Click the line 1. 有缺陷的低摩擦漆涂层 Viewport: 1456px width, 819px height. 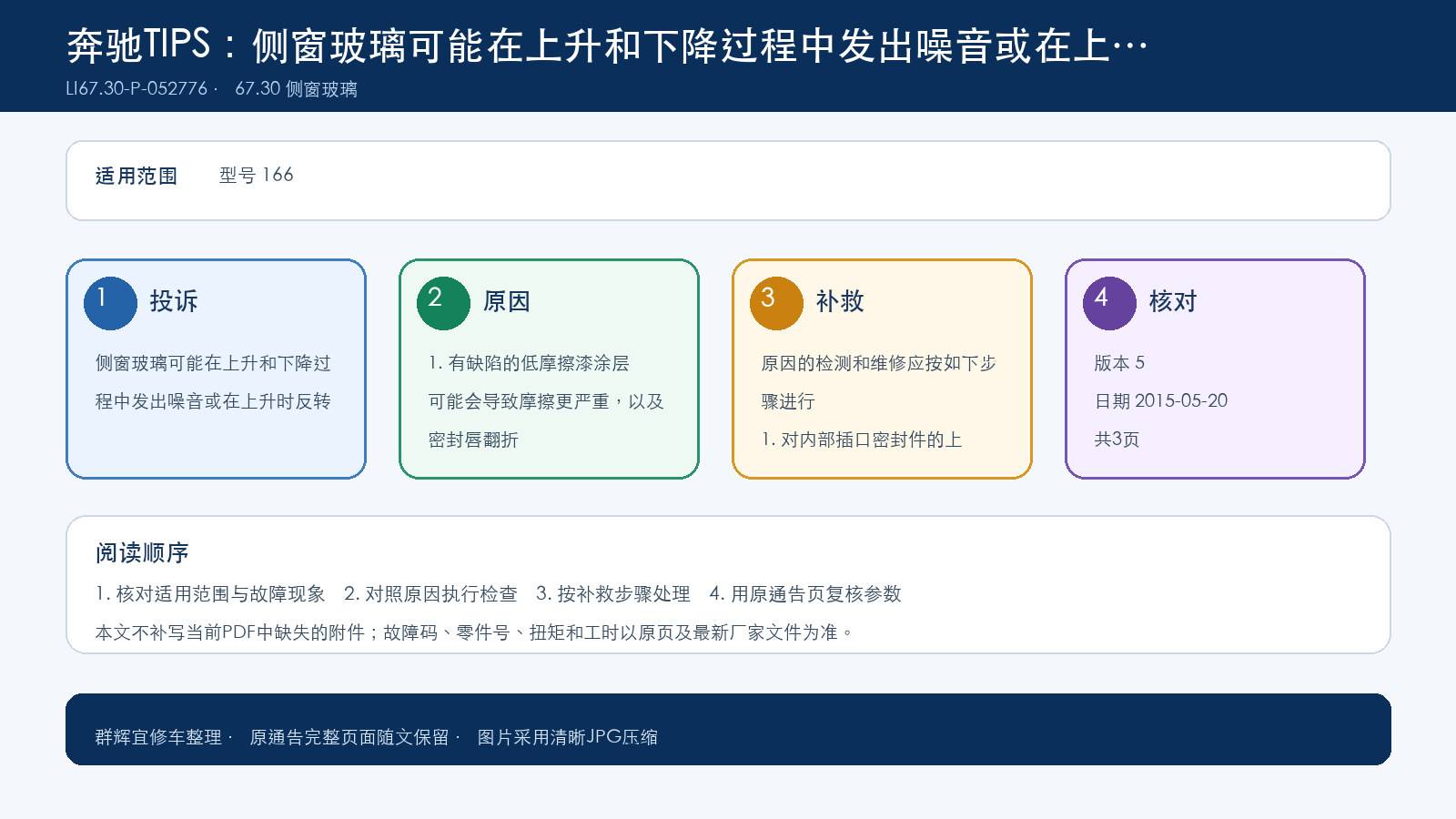click(529, 363)
